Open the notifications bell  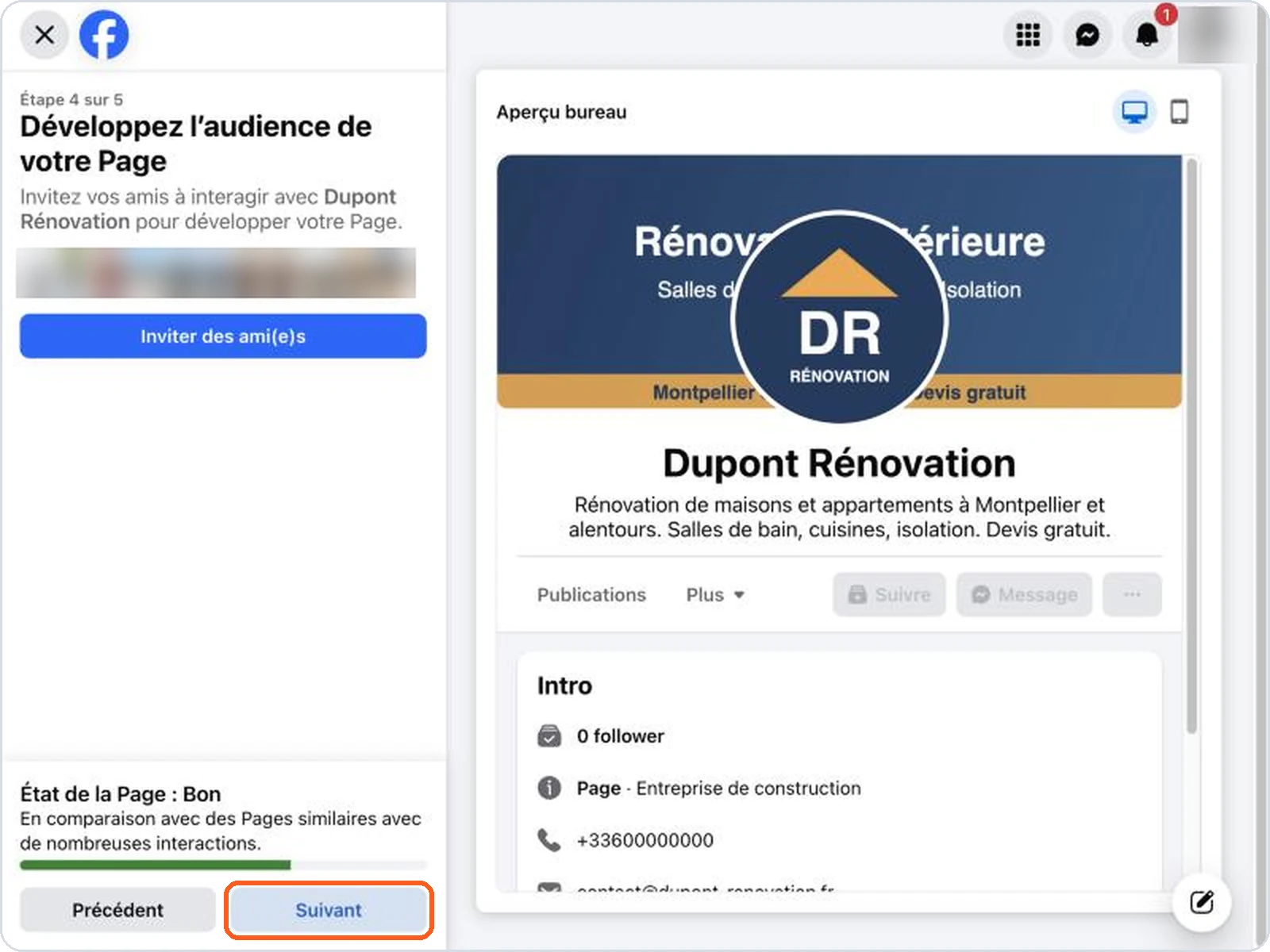coord(1147,35)
